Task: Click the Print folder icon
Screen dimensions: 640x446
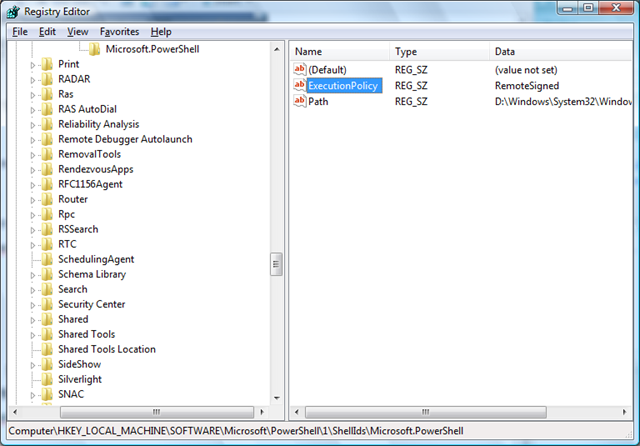Action: (x=47, y=64)
